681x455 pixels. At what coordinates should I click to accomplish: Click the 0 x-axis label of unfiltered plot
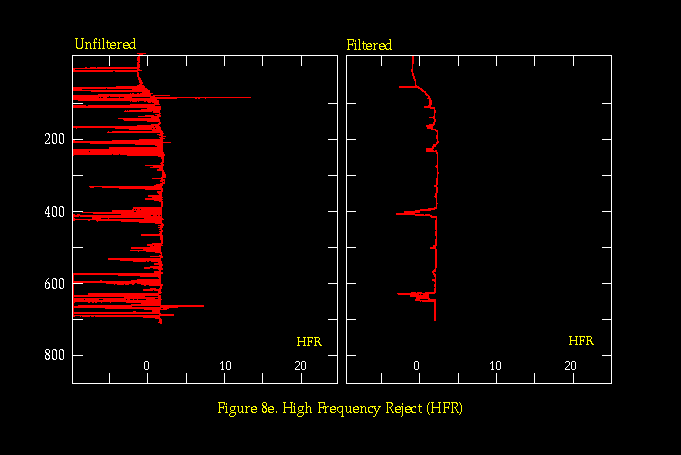point(146,366)
